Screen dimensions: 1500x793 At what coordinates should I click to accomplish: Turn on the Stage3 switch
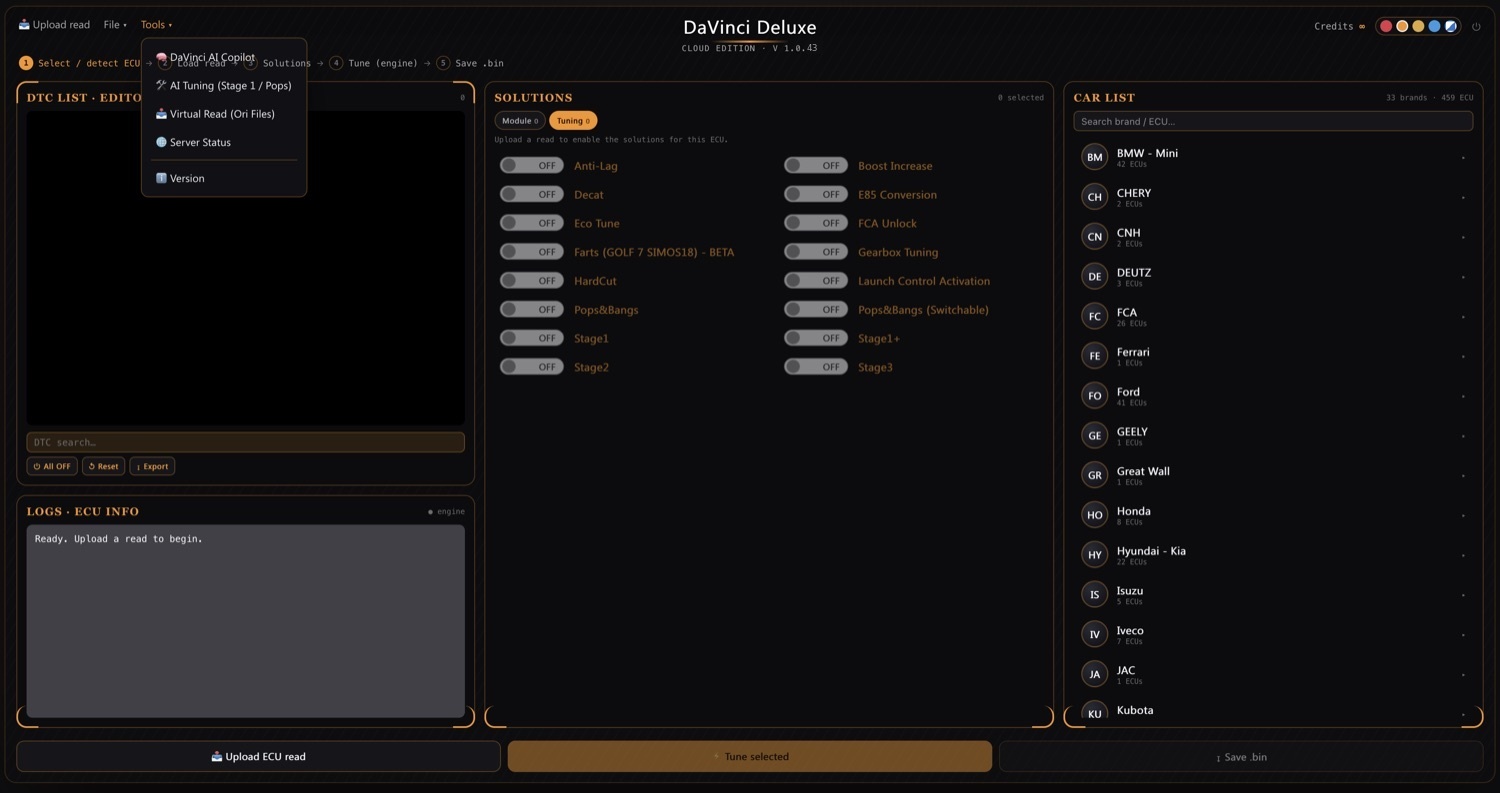coord(816,367)
